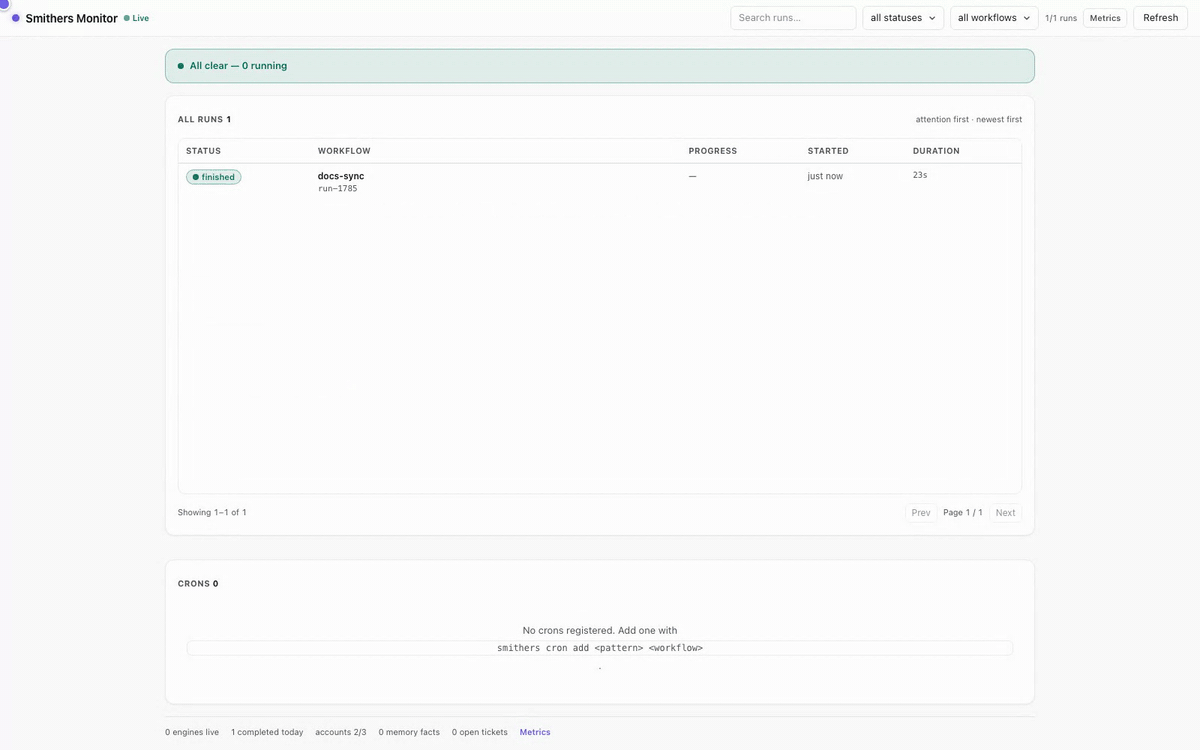Click the WORKFLOW column header
1200x750 pixels.
(x=344, y=151)
